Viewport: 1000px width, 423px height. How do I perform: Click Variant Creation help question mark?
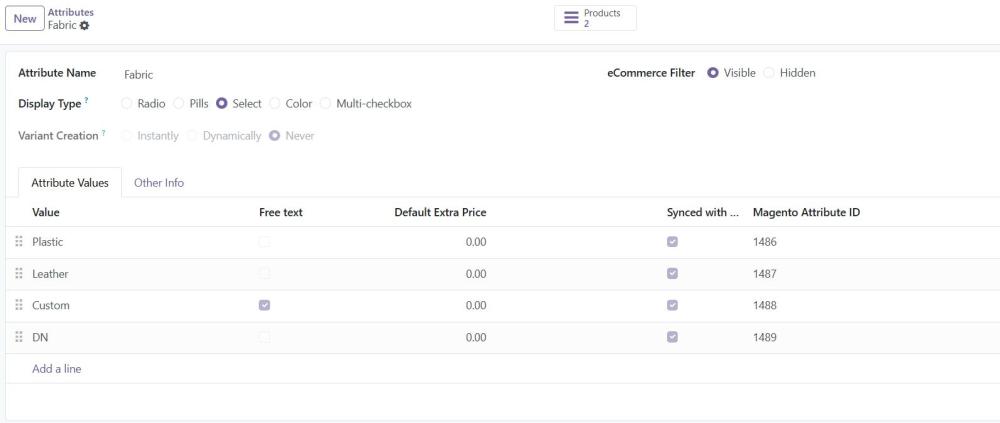pyautogui.click(x=103, y=133)
